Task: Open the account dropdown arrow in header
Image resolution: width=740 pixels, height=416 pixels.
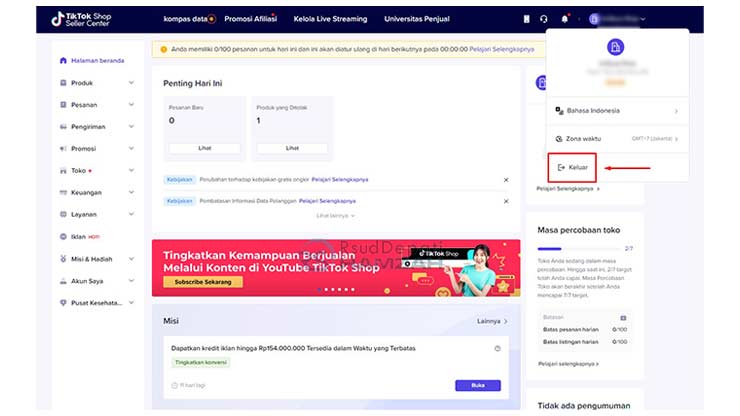Action: [x=643, y=19]
